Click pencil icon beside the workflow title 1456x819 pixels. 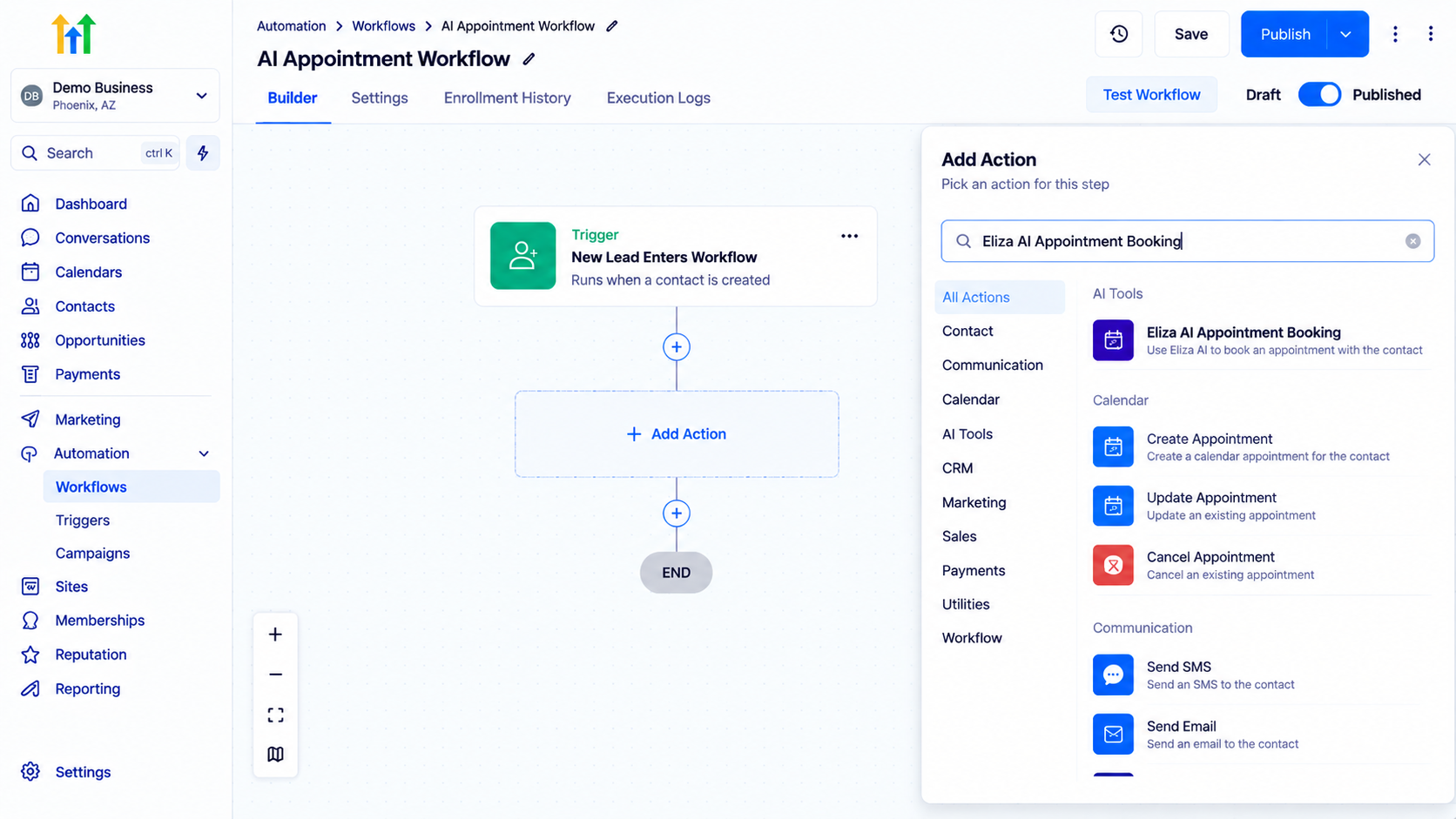(x=529, y=59)
